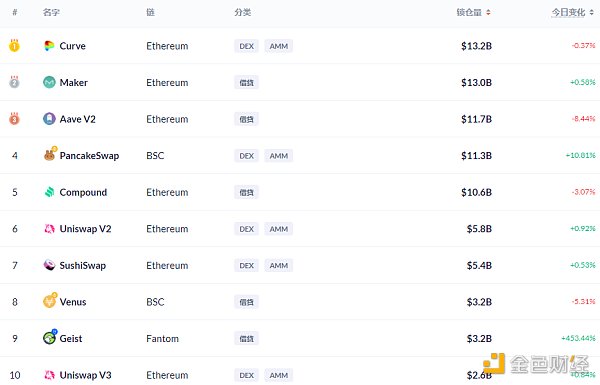
Task: Click the Aave V2 ghost logo
Action: tap(49, 119)
